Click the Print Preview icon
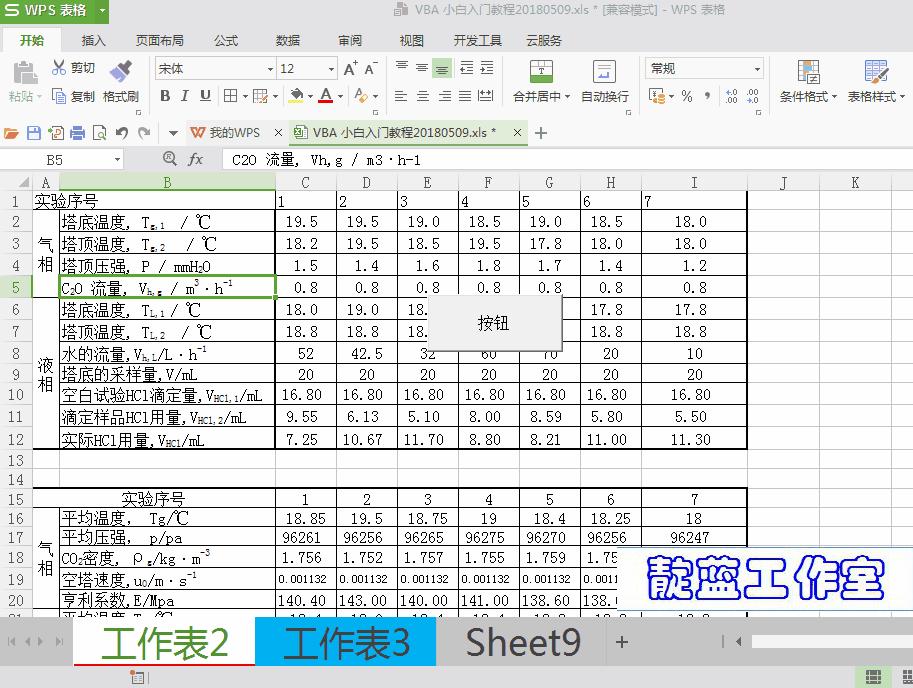Viewport: 913px width, 688px height. click(101, 131)
